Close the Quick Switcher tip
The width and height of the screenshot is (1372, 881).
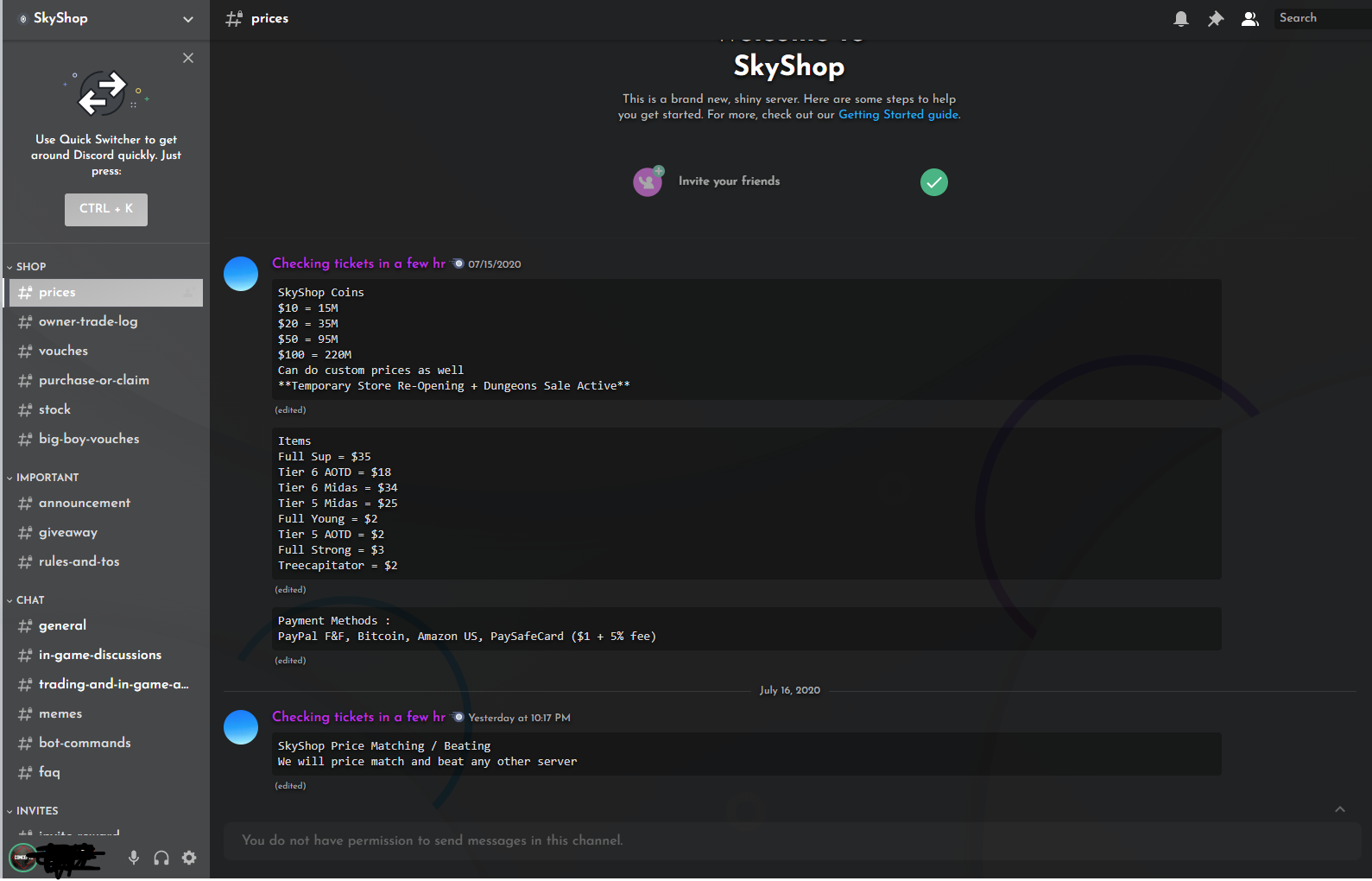pos(188,58)
